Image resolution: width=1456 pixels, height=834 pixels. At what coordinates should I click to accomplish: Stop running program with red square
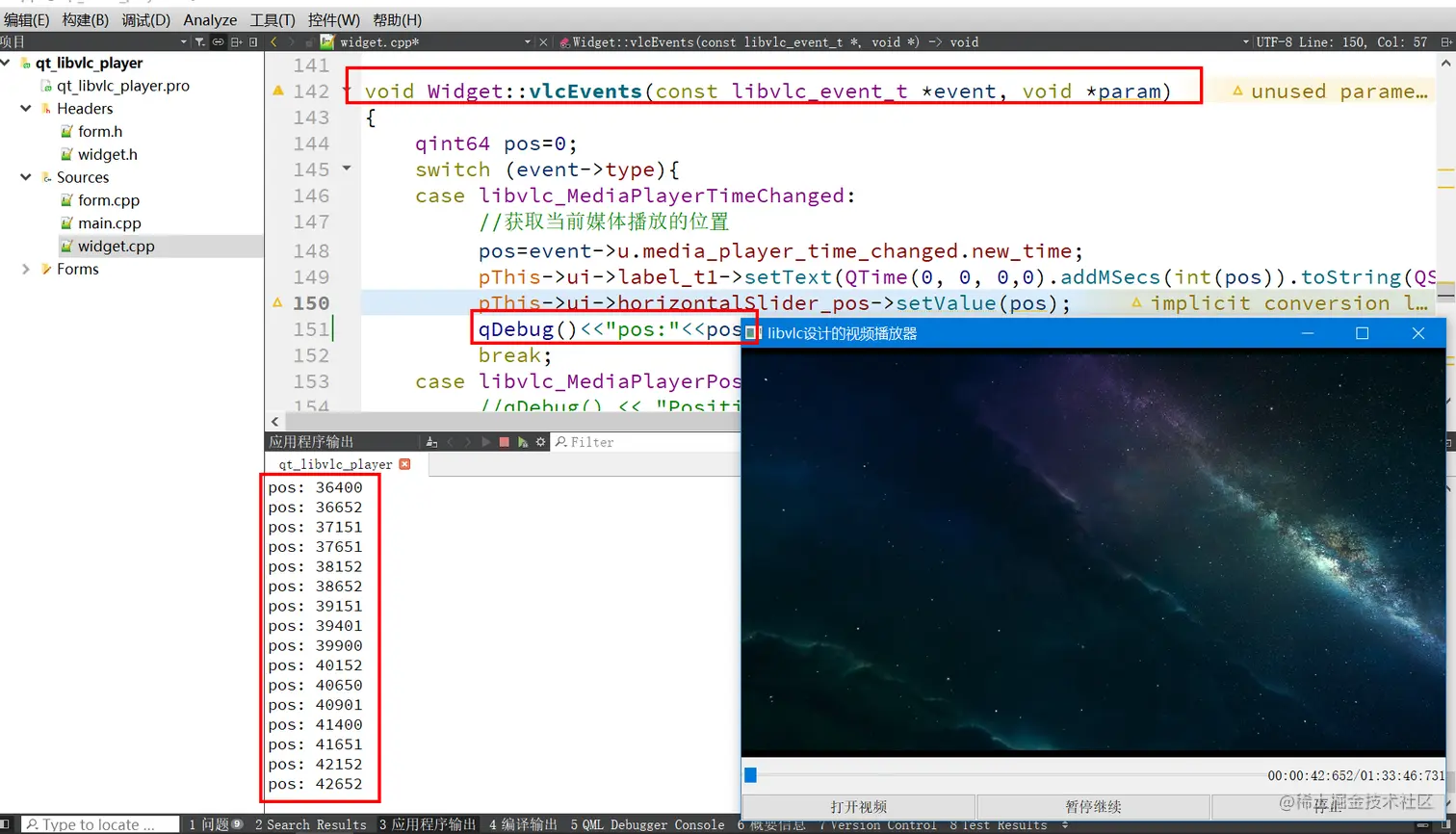[x=504, y=442]
